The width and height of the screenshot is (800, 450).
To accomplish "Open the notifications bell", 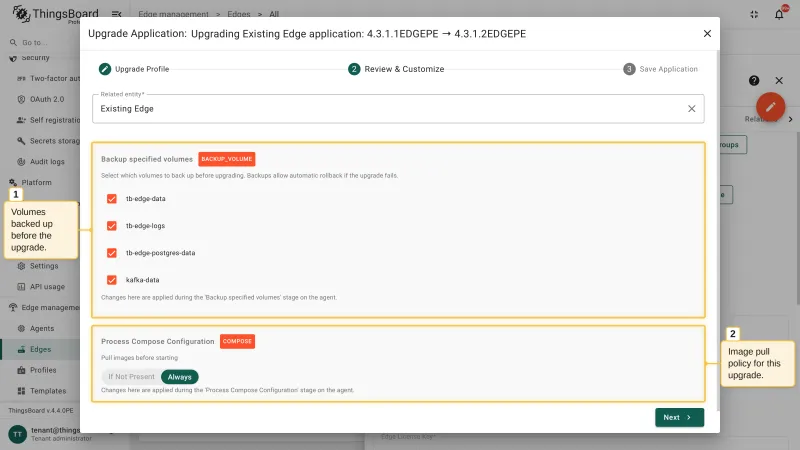I will pos(779,14).
